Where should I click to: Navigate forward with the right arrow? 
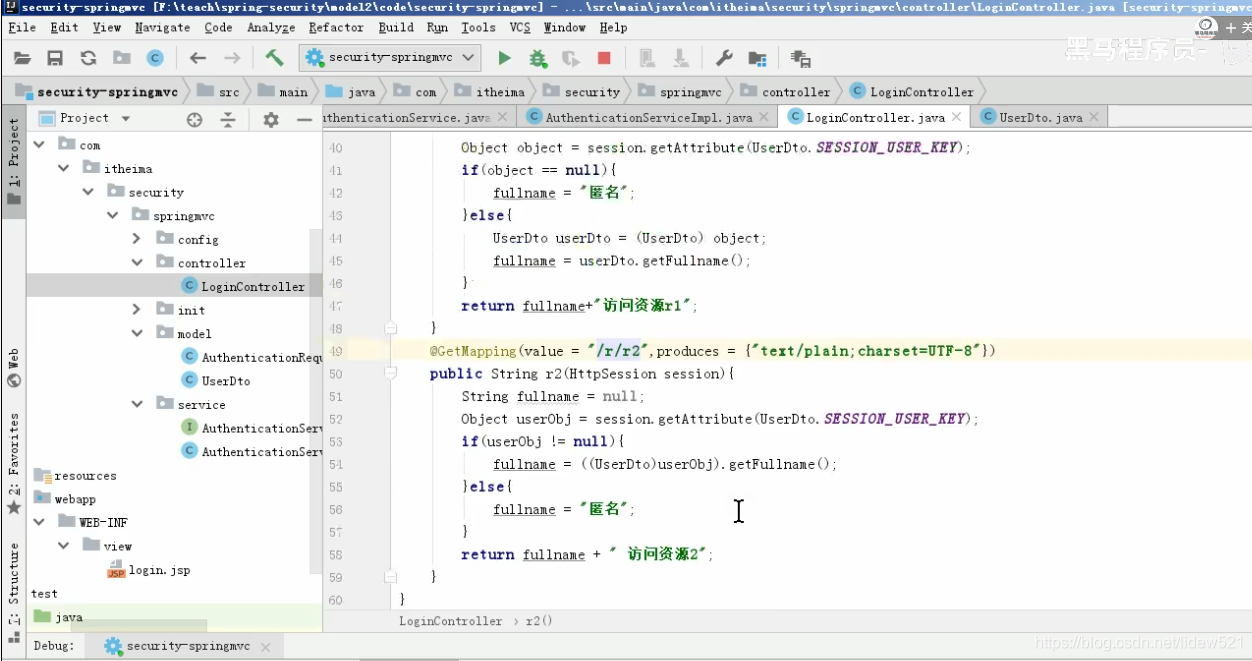231,58
